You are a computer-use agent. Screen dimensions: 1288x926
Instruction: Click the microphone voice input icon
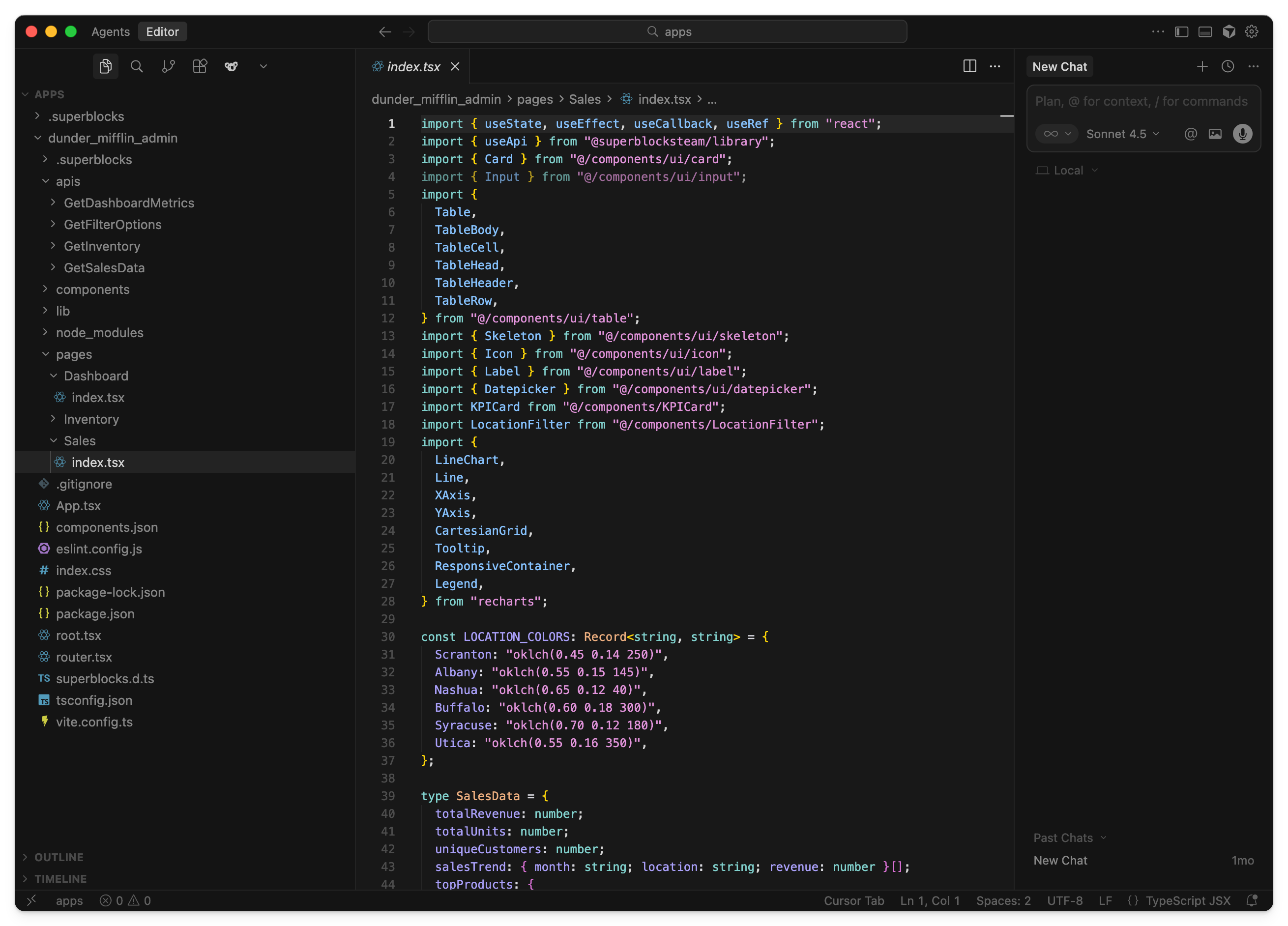(1242, 134)
